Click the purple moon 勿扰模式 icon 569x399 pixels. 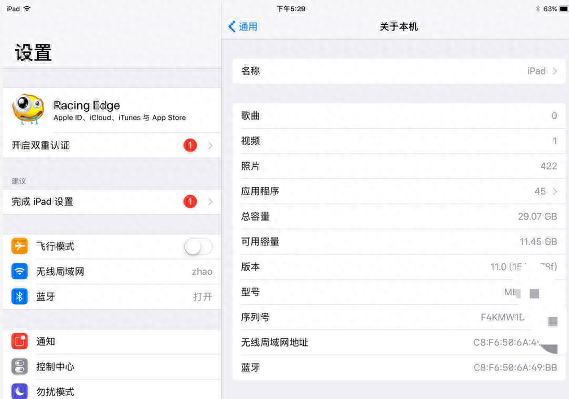click(x=19, y=391)
